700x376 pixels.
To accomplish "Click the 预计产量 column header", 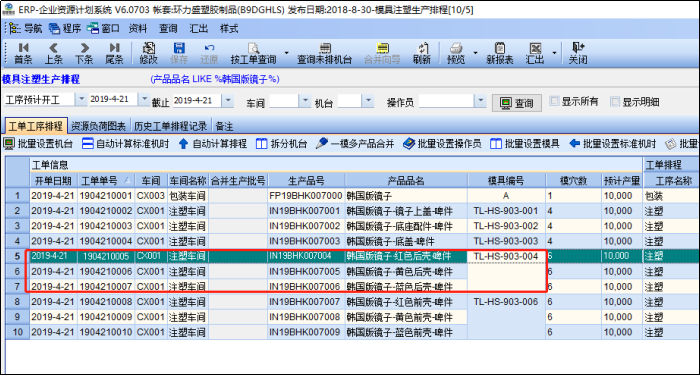I will (622, 181).
